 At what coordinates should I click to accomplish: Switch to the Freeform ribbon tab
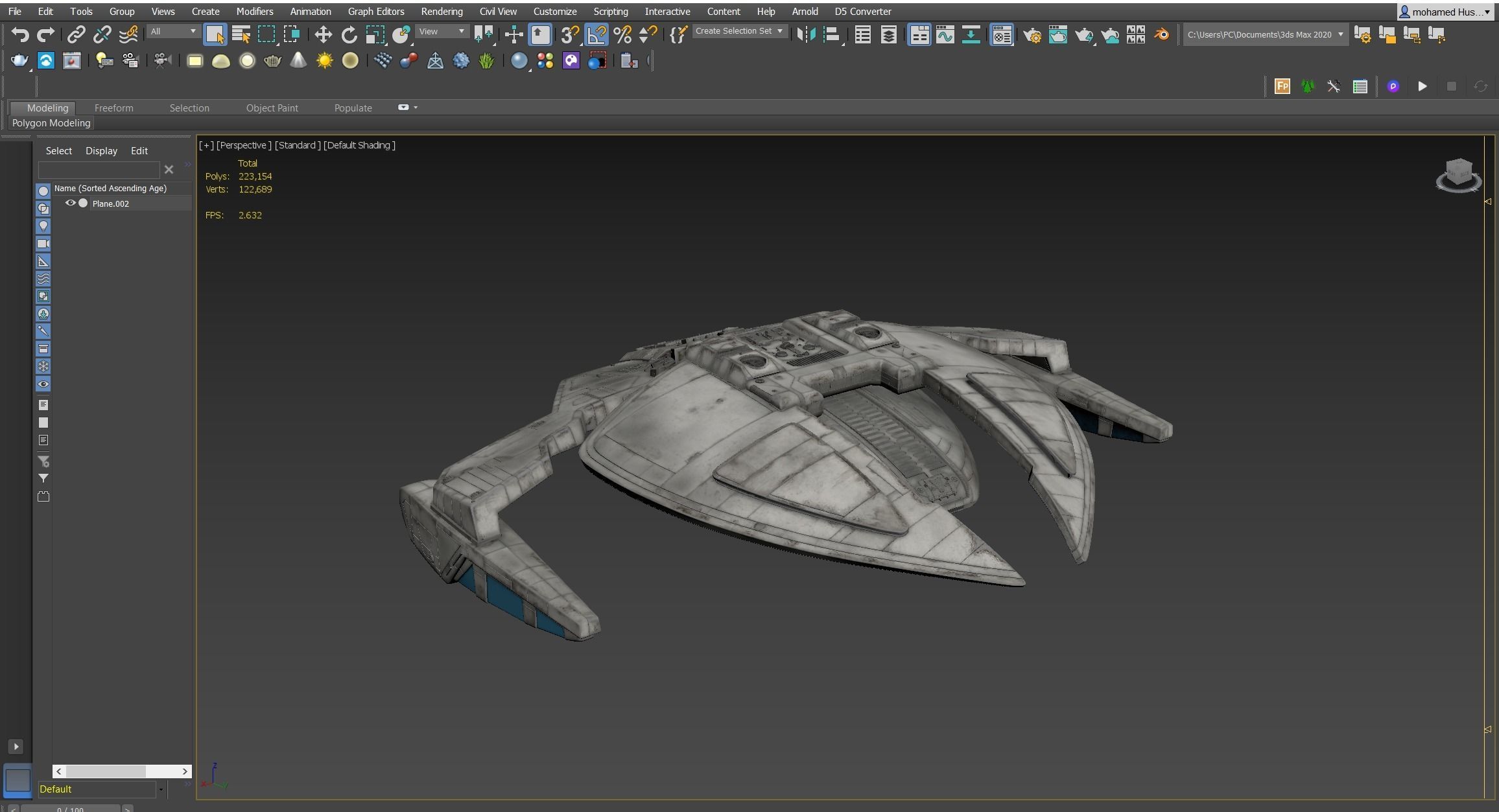(x=113, y=108)
